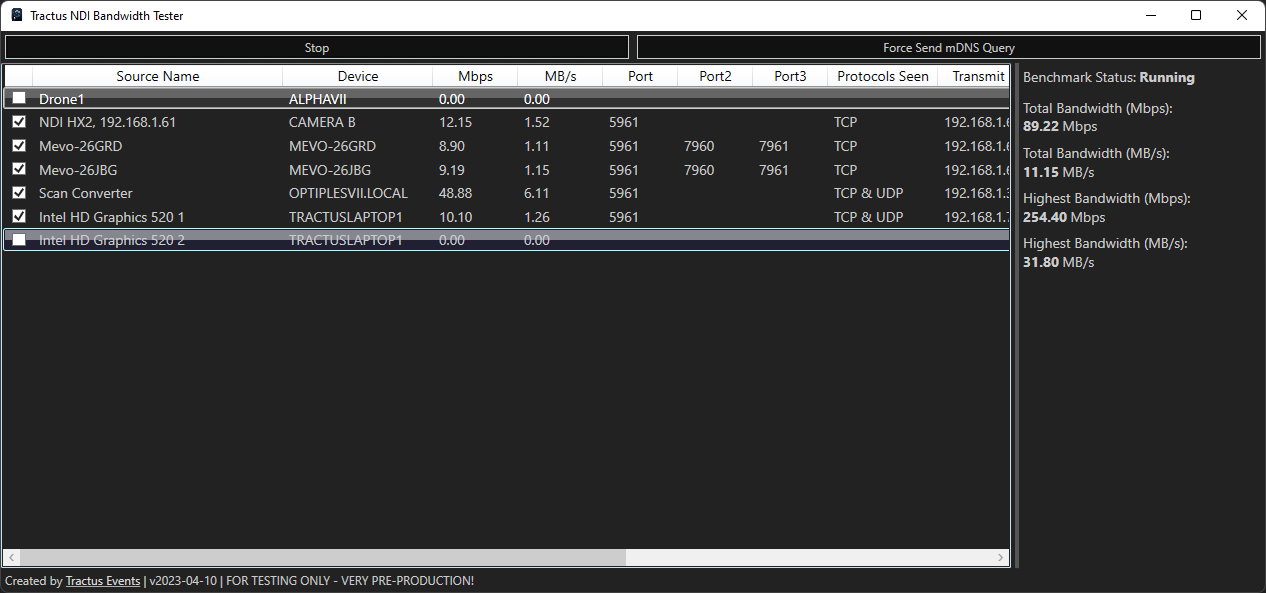Open the Tractus Events link

103,581
